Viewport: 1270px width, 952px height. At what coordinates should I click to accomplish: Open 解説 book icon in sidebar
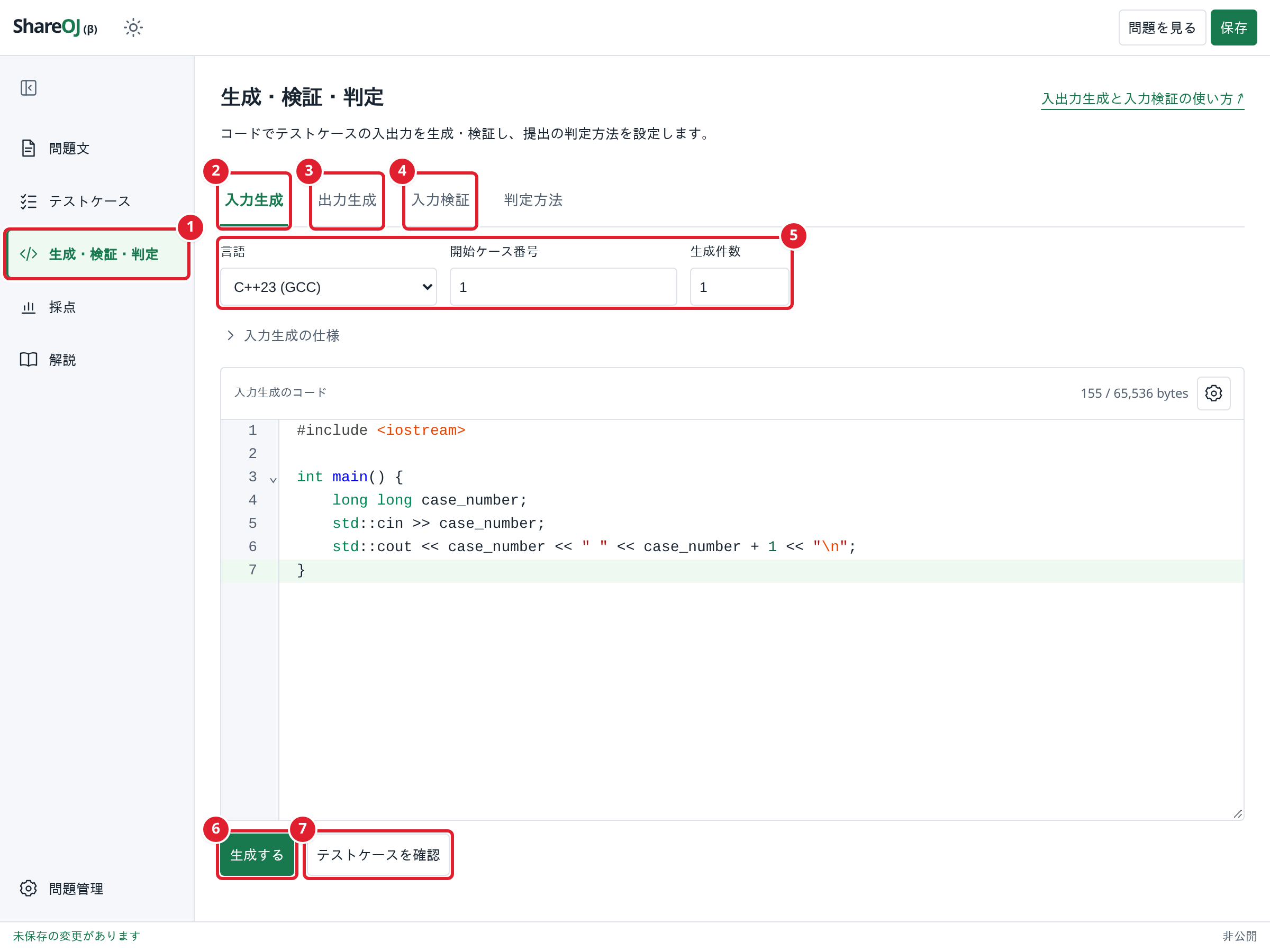(x=28, y=360)
